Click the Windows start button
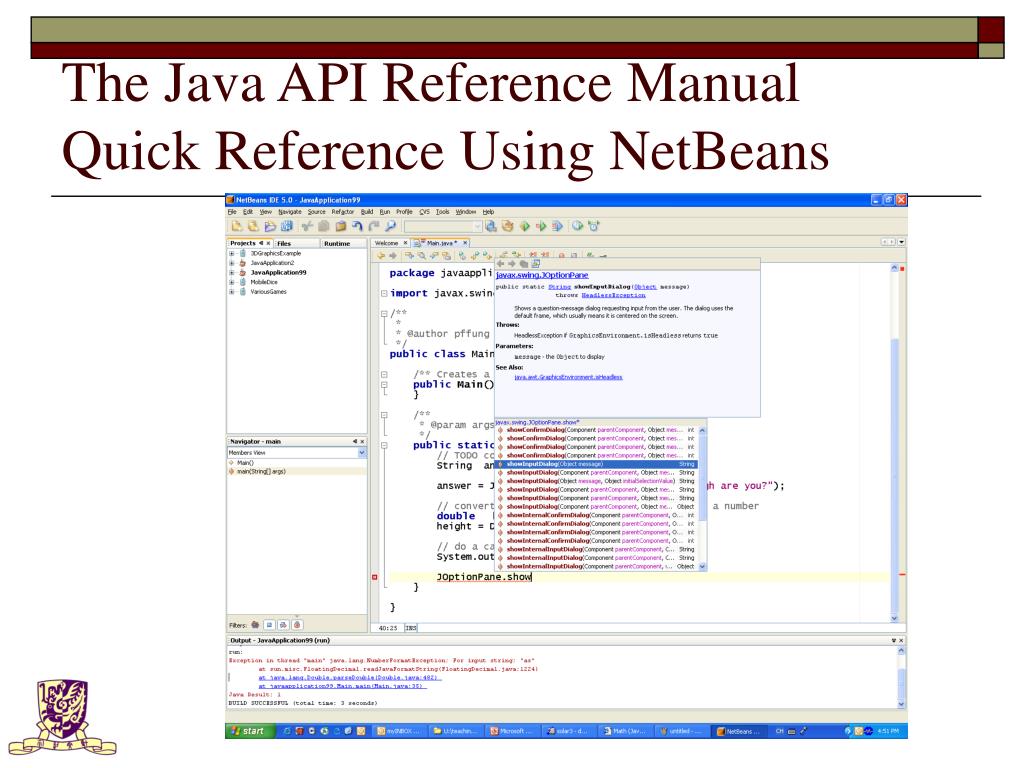Viewport: 1024px width, 768px height. (248, 731)
